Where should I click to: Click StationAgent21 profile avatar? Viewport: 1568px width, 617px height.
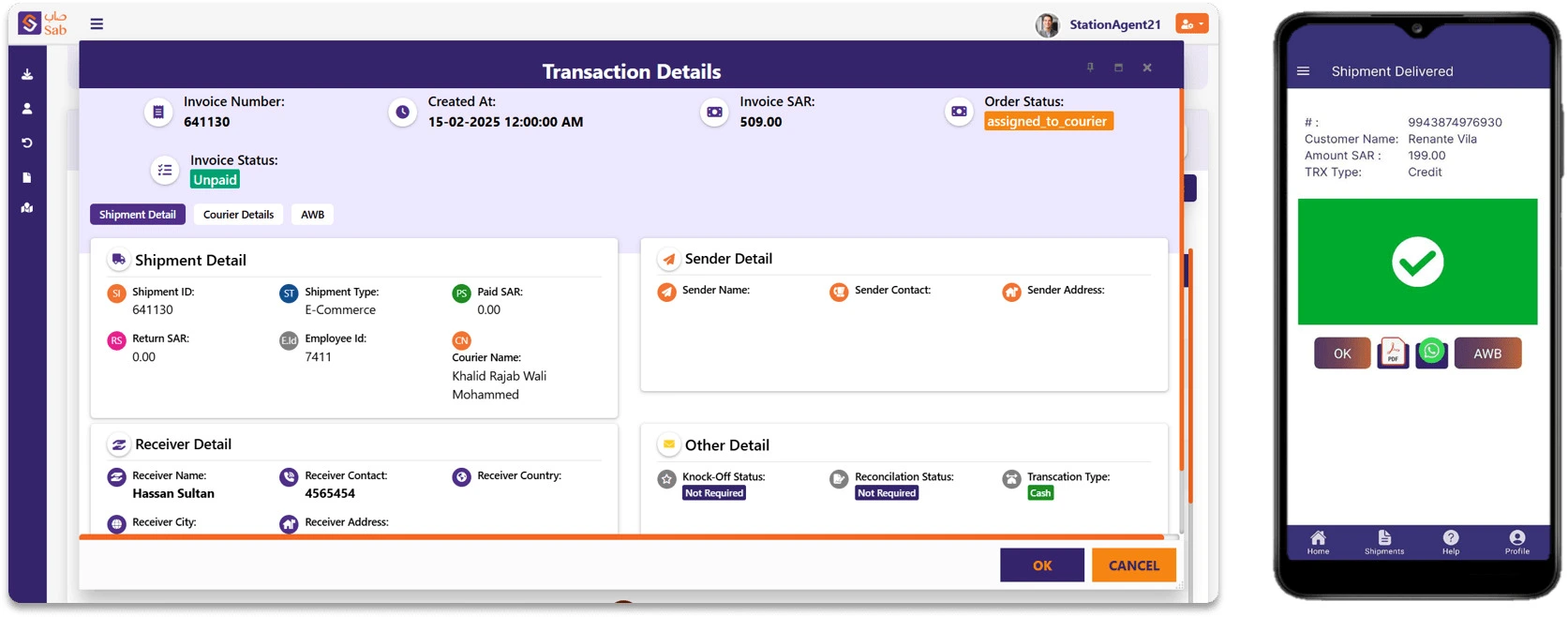point(1047,25)
